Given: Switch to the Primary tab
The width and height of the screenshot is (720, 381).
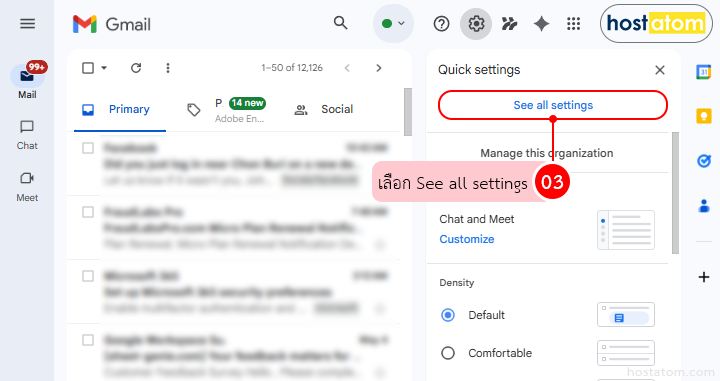Looking at the screenshot, I should (120, 109).
